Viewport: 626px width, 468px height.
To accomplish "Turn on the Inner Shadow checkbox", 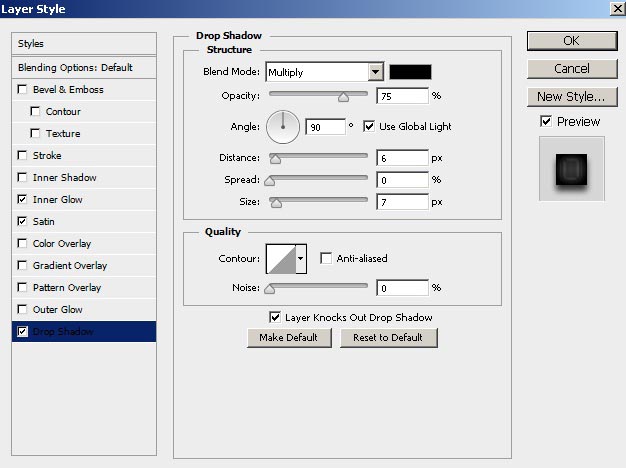I will click(22, 177).
